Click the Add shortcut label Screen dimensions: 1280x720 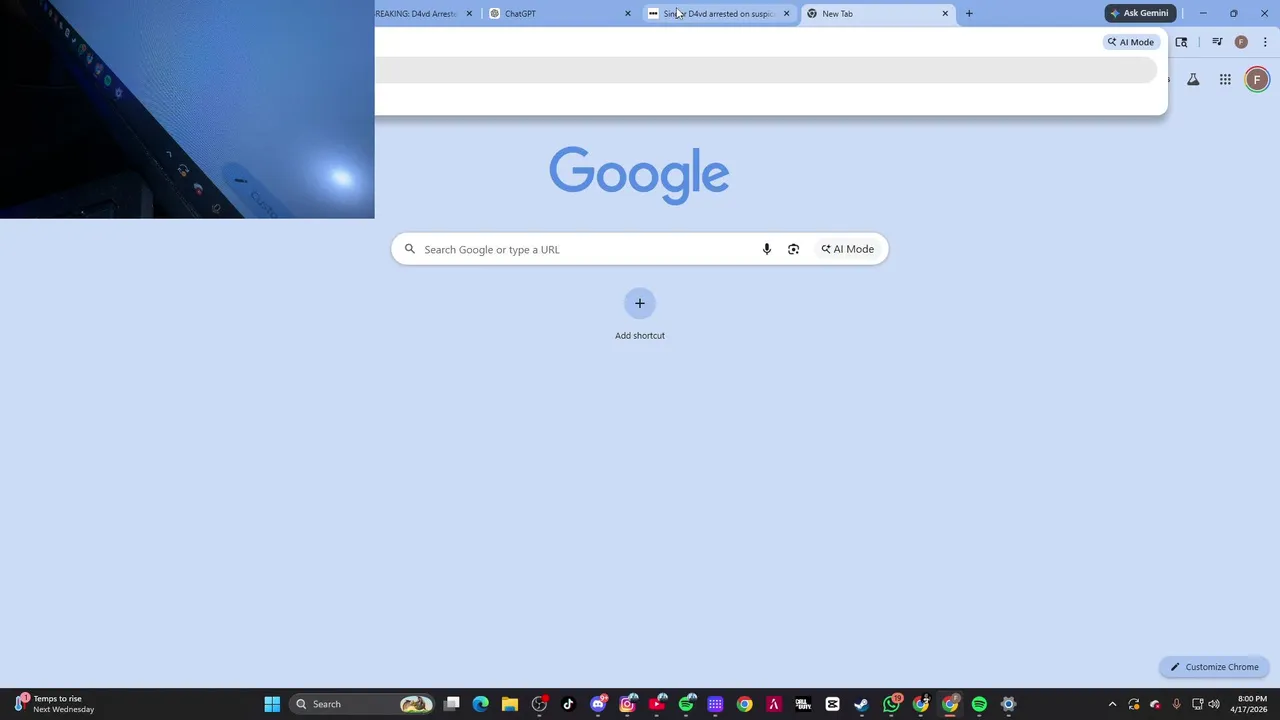click(640, 336)
